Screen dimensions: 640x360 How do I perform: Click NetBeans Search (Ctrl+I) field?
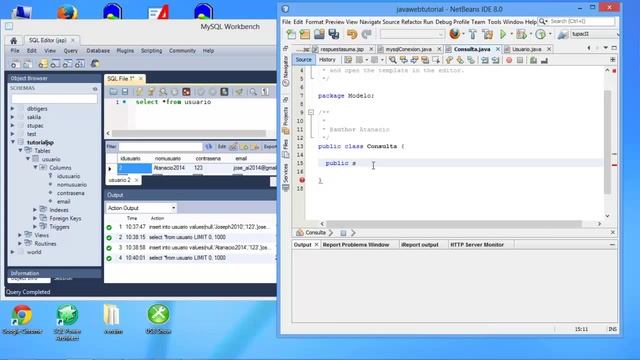point(581,21)
